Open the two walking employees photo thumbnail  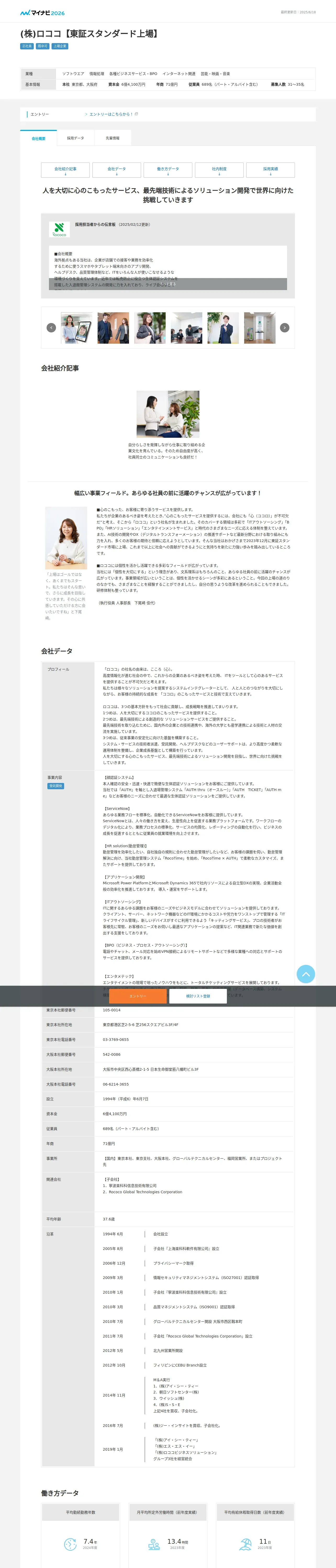point(113,327)
